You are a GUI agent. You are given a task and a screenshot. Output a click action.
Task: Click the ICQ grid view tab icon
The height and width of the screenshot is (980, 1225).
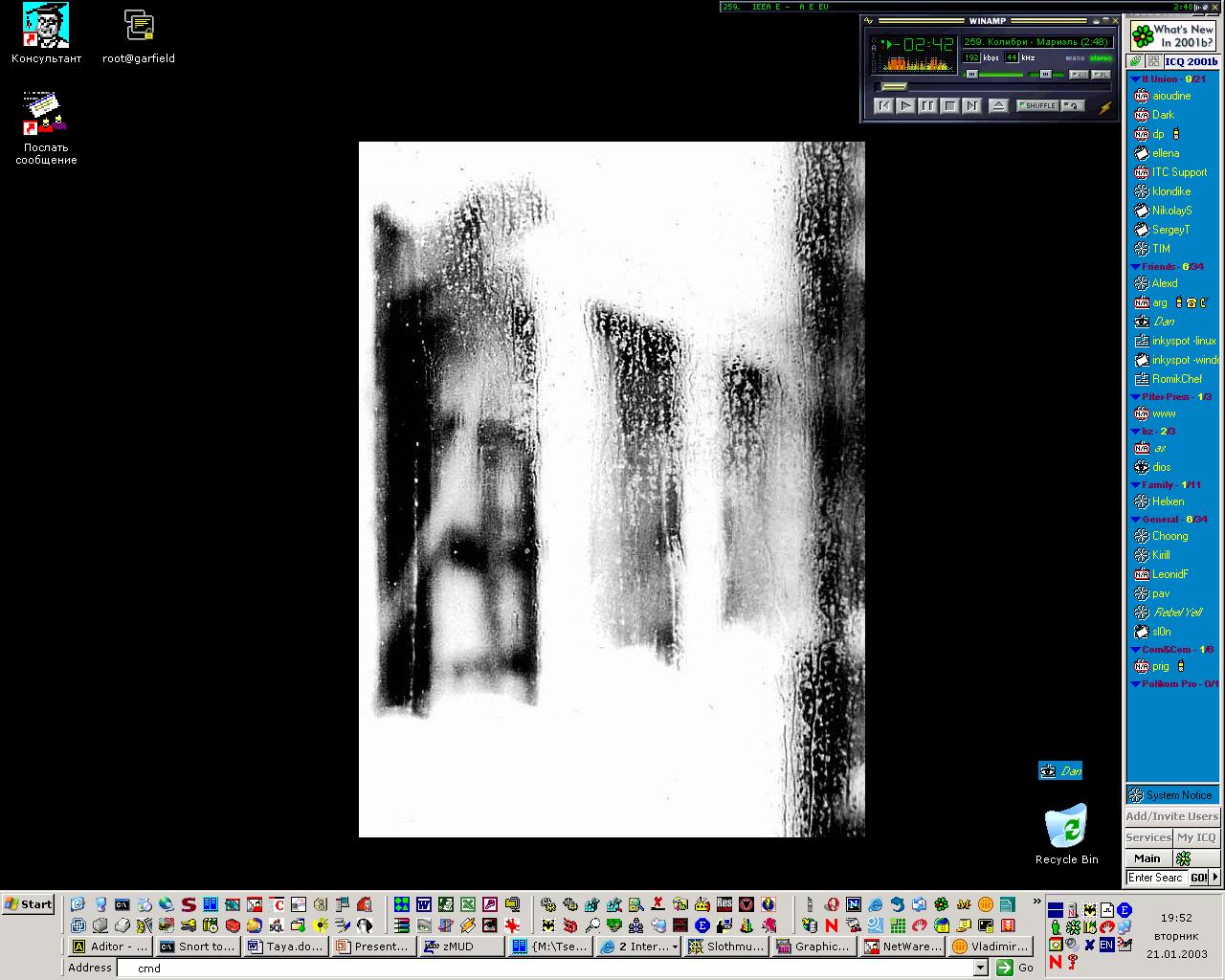pyautogui.click(x=1154, y=61)
